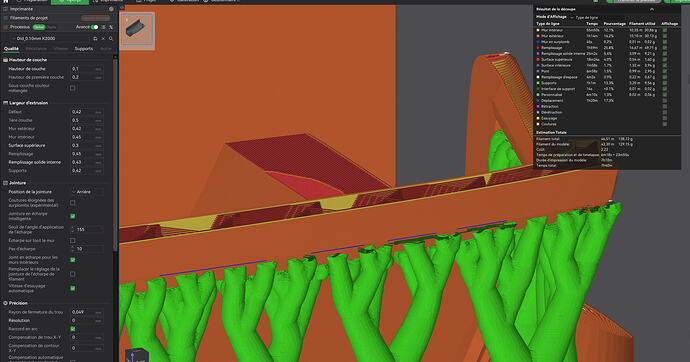Hide Mur intérieur lines in the legend
The image size is (690, 362).
tap(664, 30)
